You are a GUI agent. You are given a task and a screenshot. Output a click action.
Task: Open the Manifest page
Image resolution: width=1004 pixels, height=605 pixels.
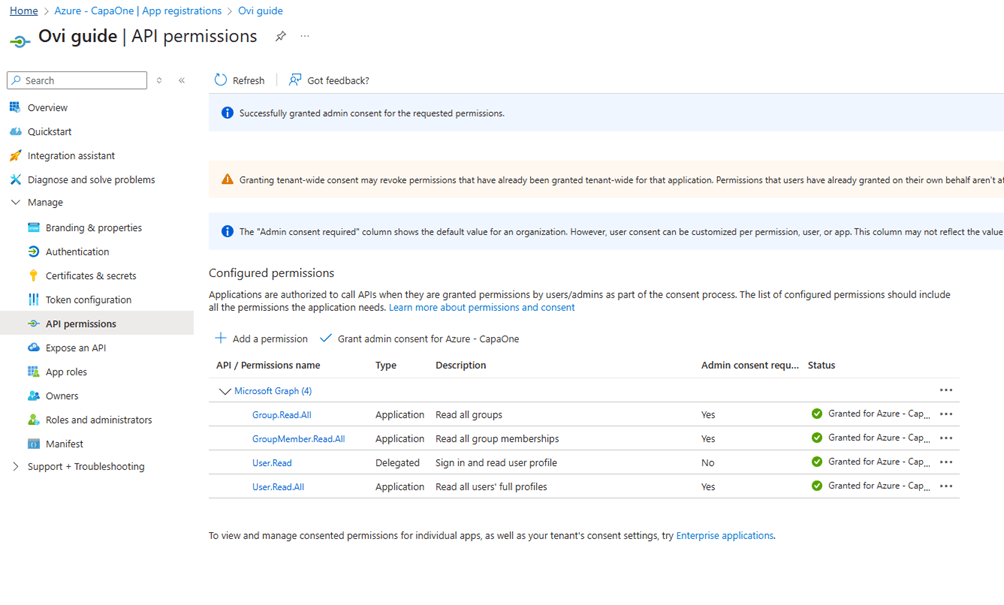[x=64, y=444]
